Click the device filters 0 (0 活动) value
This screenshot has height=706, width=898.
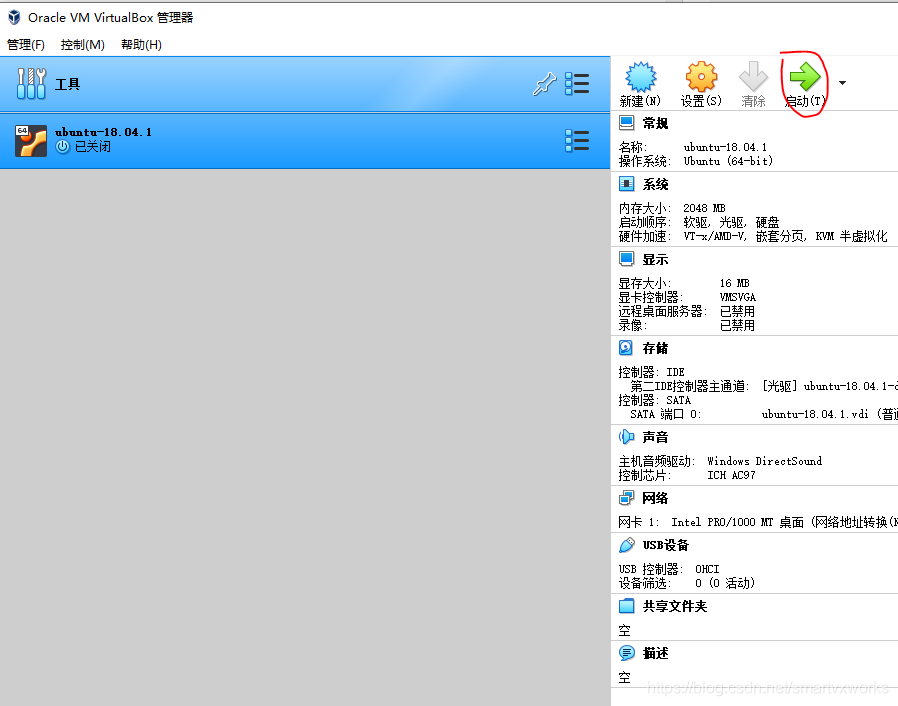point(725,583)
